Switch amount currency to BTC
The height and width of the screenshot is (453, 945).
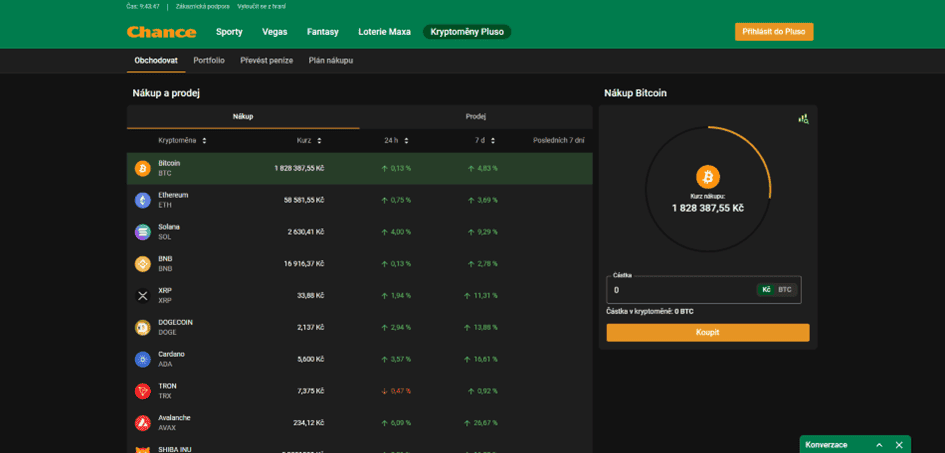coord(785,290)
